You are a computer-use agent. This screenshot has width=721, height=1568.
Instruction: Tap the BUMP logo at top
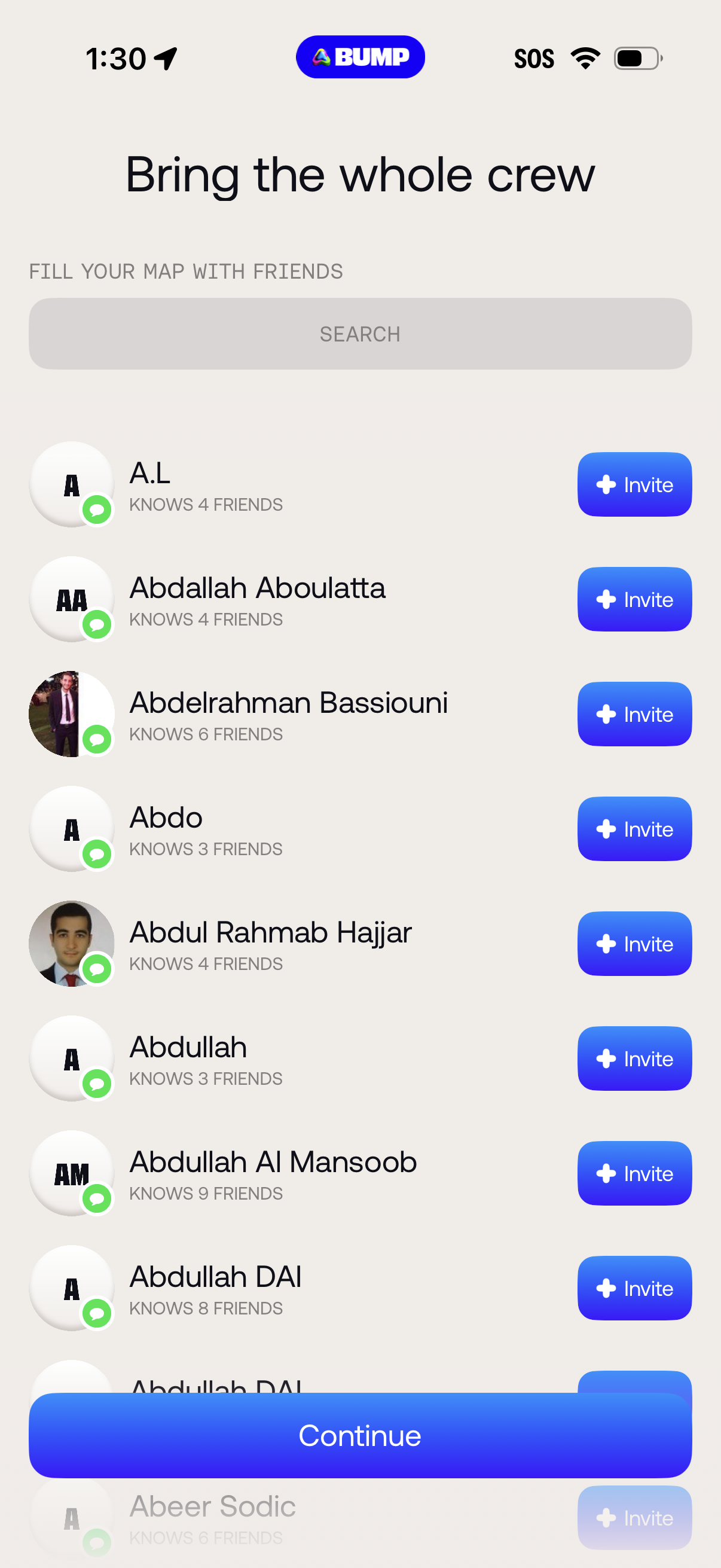pos(359,57)
